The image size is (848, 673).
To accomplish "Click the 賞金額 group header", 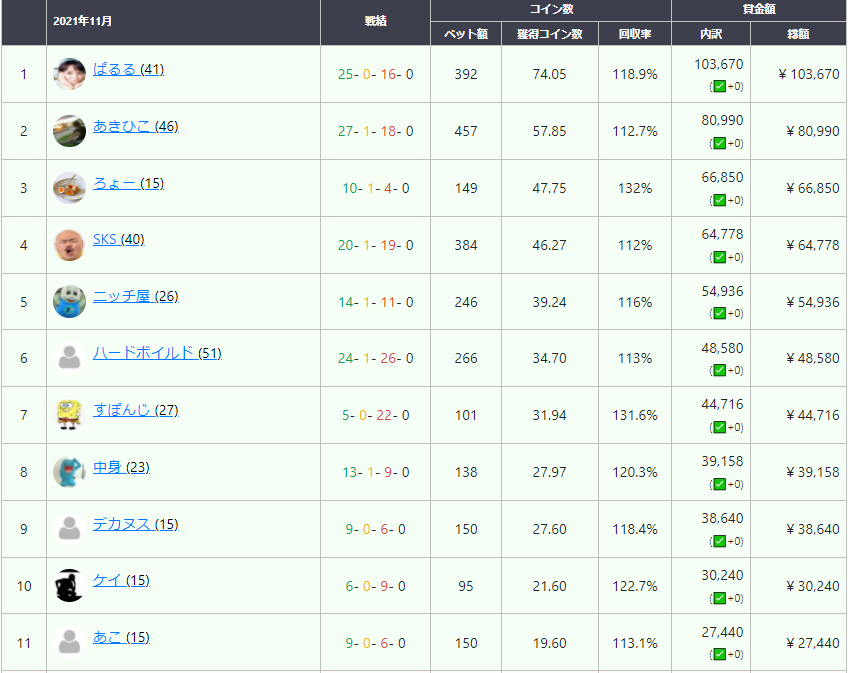I will [x=759, y=9].
